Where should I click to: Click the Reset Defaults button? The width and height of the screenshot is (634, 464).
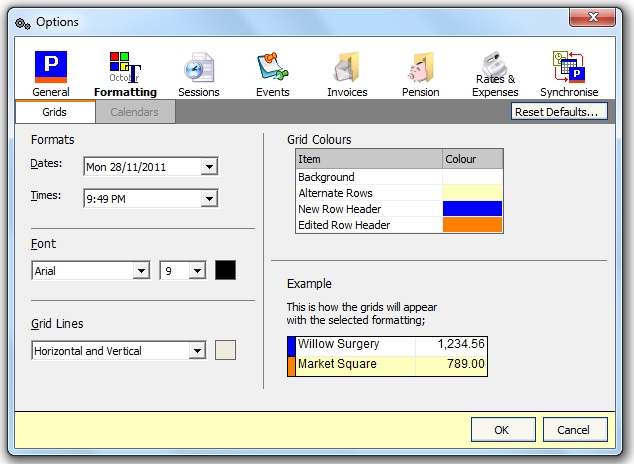click(x=559, y=112)
